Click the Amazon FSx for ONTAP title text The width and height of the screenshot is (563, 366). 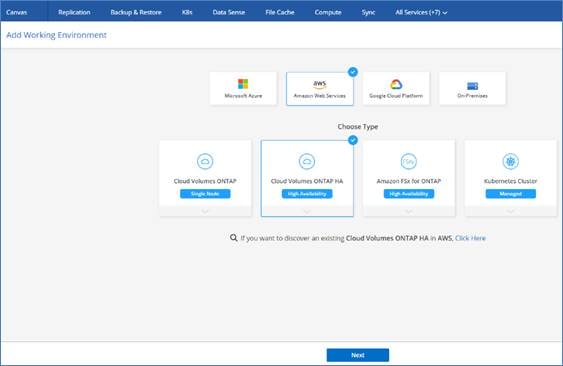(409, 181)
